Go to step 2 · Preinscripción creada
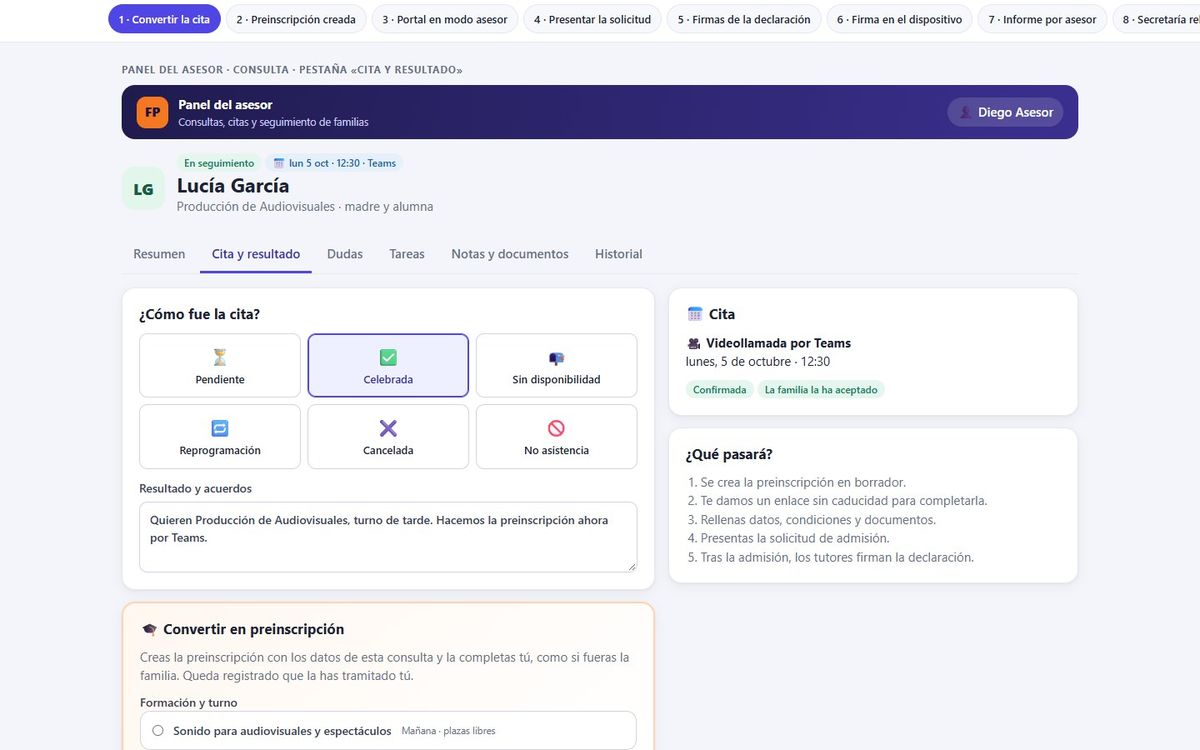 pyautogui.click(x=296, y=19)
